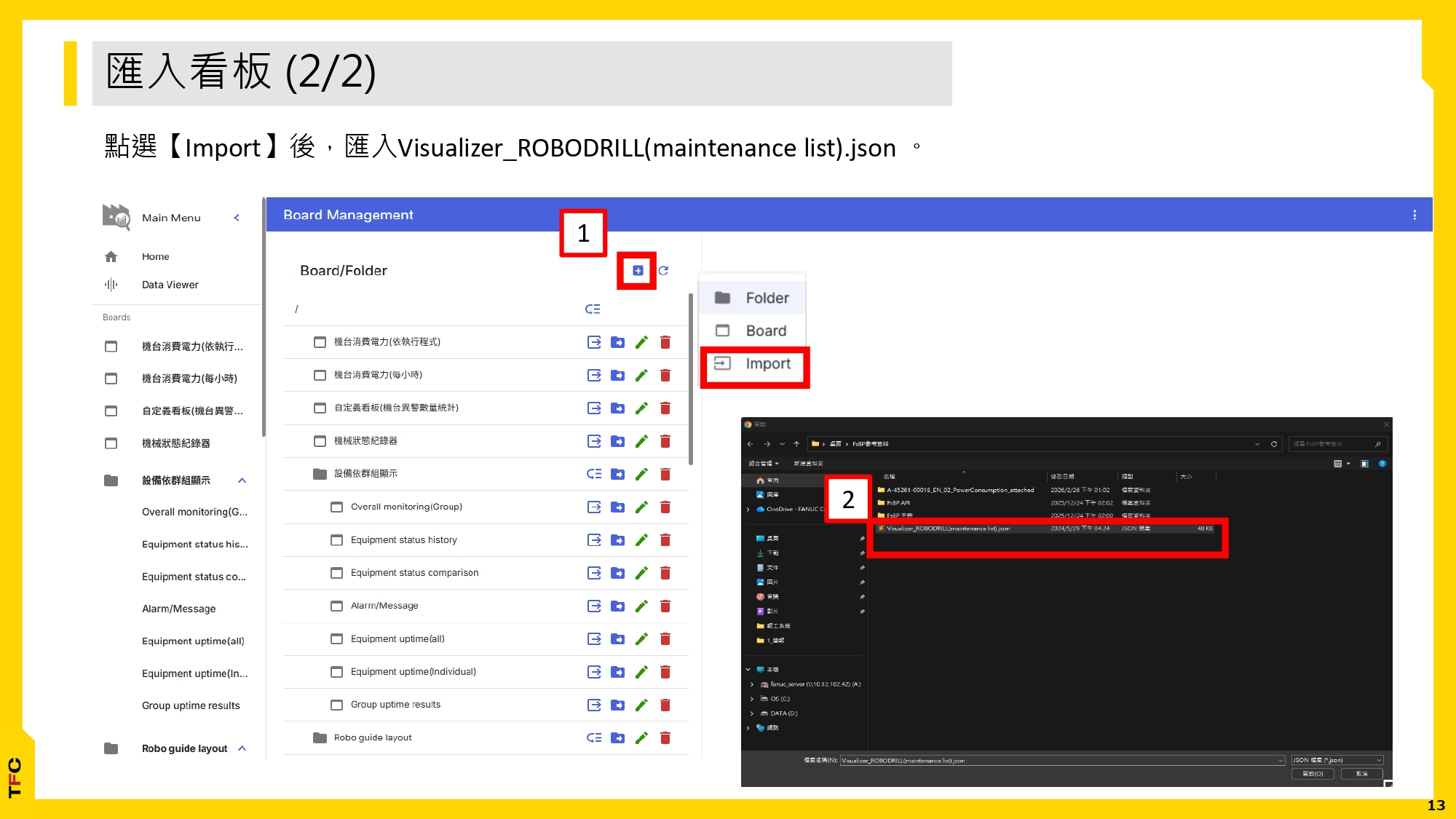Click the 開啟(O) open button

[1313, 774]
